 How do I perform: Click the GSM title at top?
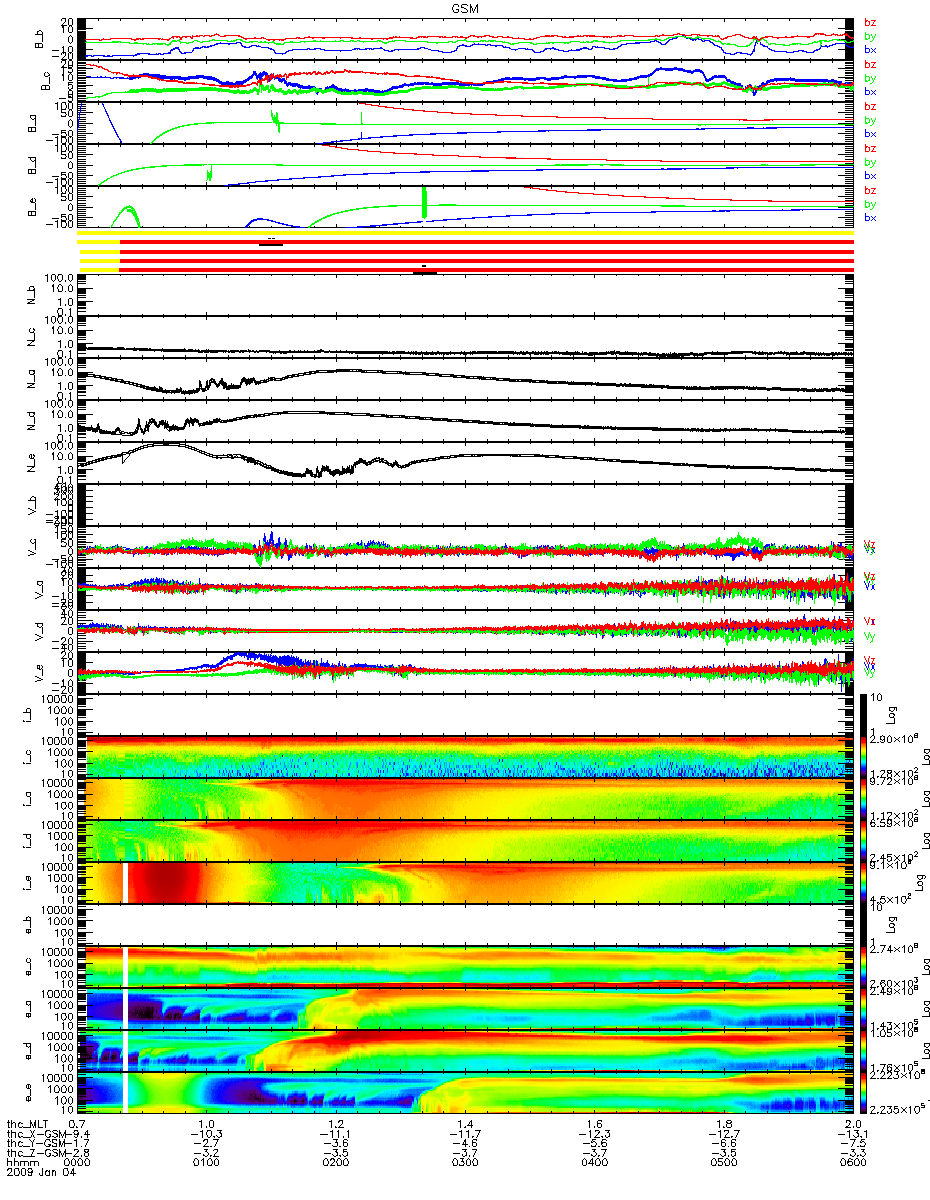click(x=465, y=8)
